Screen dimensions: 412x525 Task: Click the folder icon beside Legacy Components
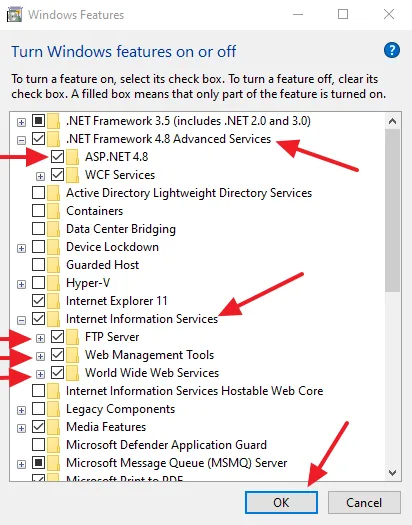point(54,409)
